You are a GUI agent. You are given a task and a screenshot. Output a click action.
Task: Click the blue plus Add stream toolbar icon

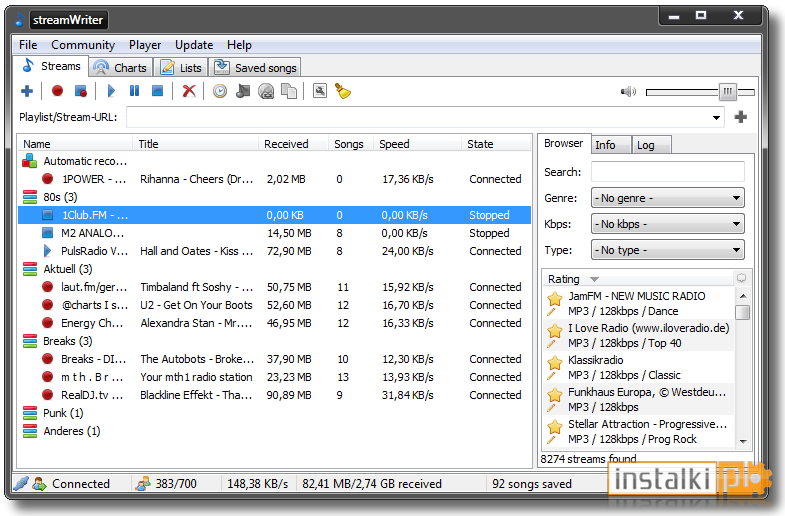point(27,91)
